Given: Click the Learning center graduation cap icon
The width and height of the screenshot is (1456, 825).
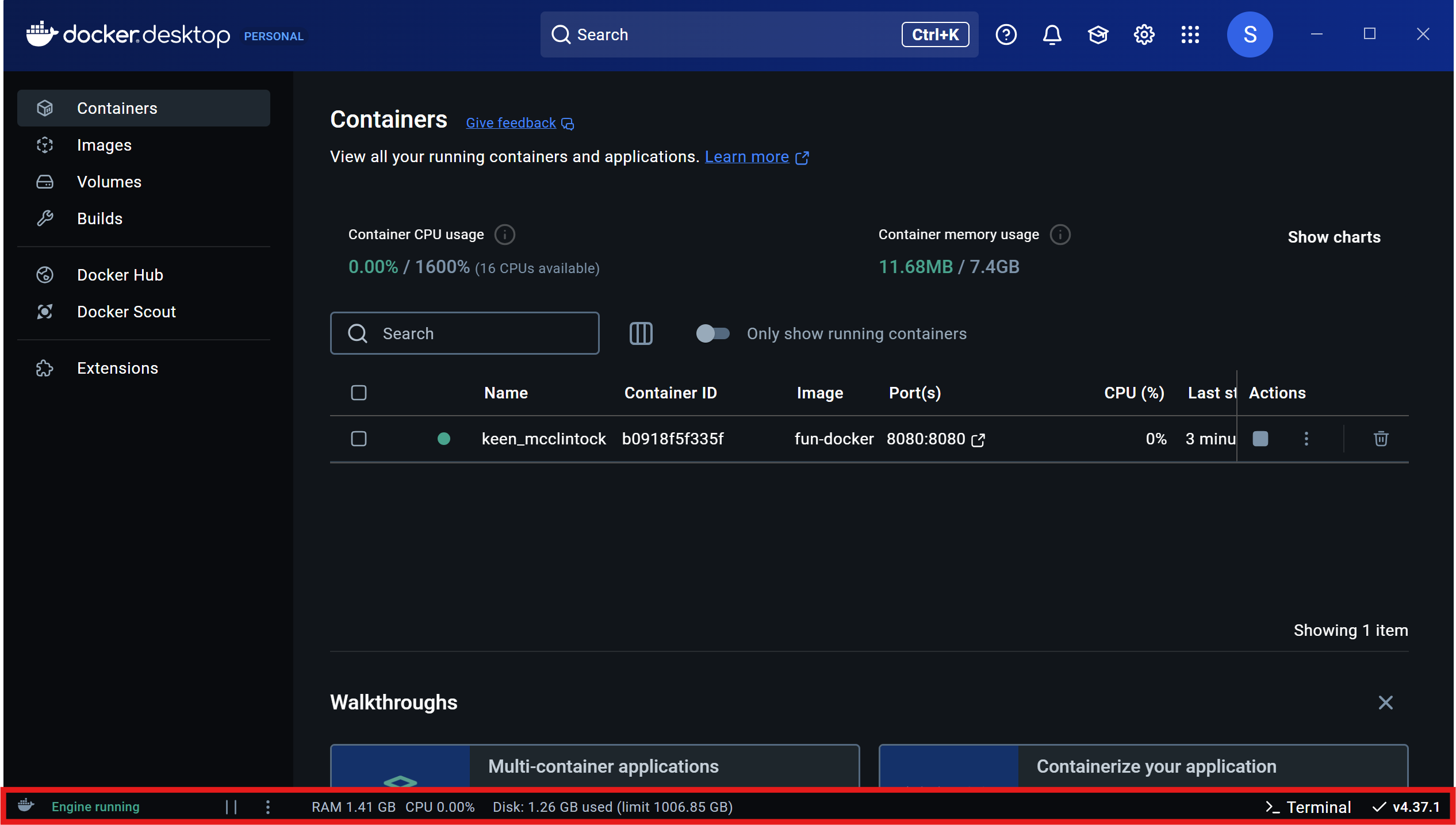Looking at the screenshot, I should [x=1098, y=34].
